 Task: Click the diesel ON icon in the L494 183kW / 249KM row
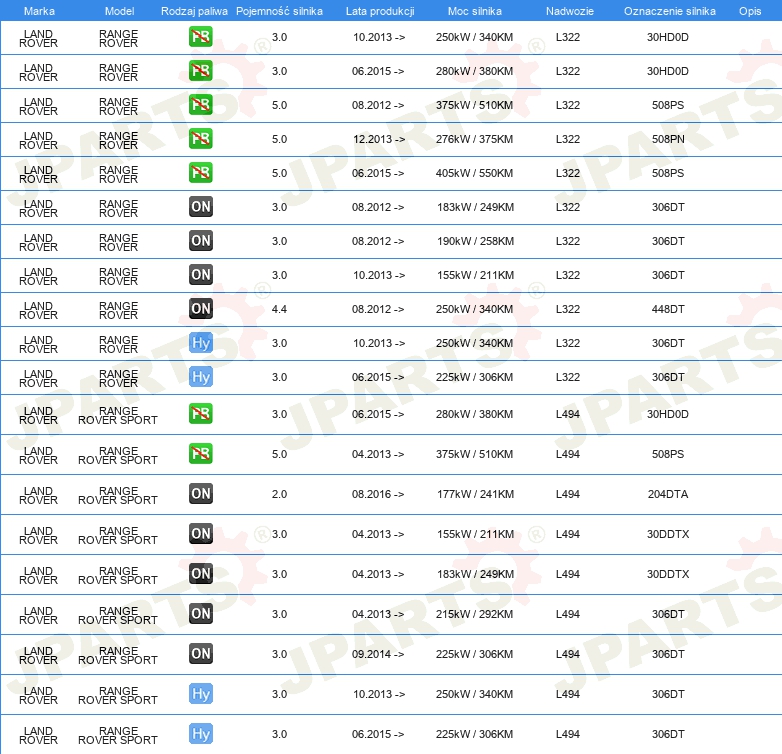click(200, 573)
